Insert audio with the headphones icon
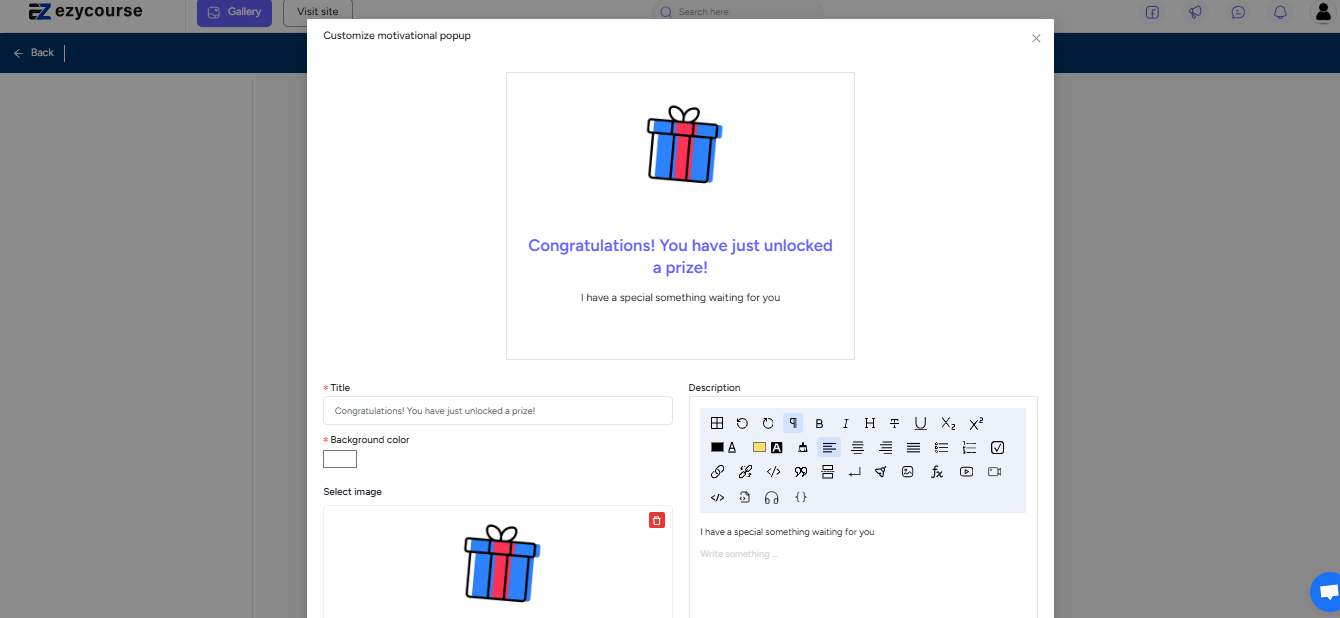The height and width of the screenshot is (618, 1340). (x=771, y=497)
